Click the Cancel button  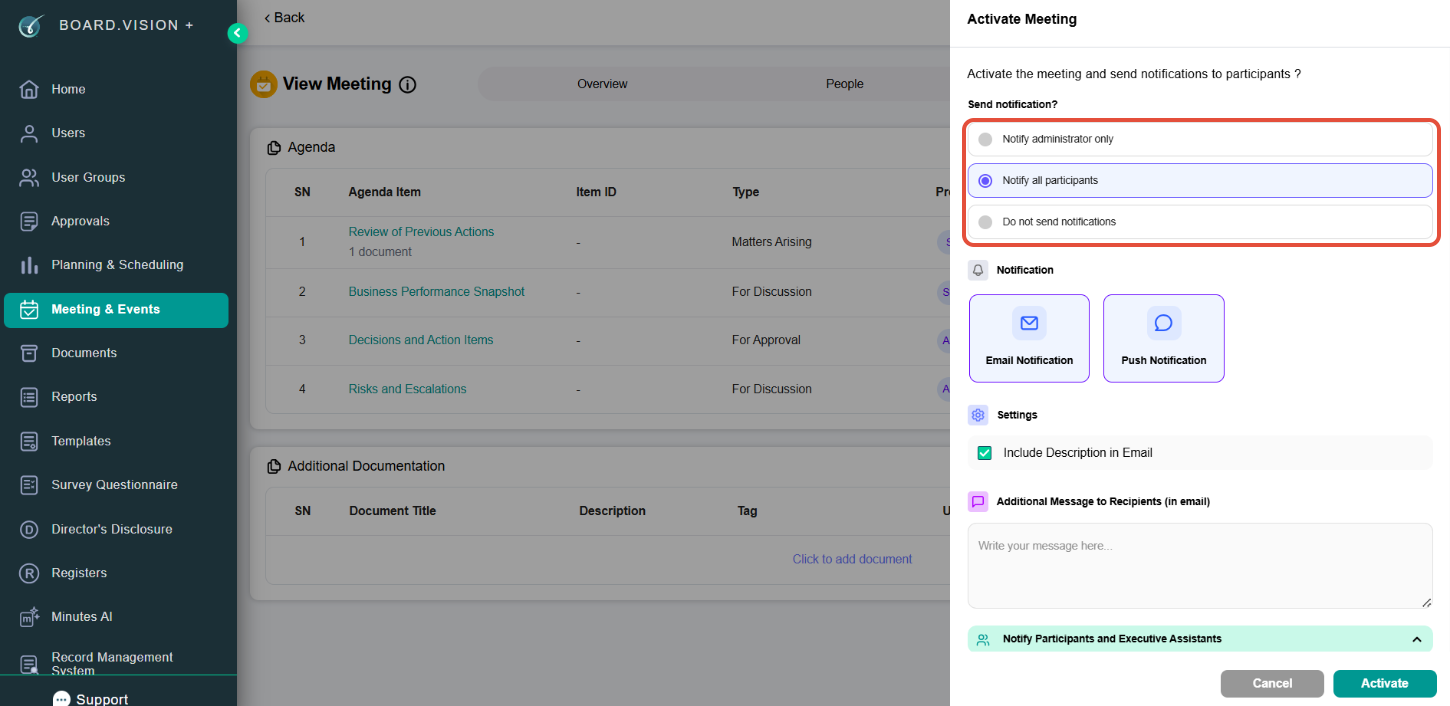click(1272, 683)
